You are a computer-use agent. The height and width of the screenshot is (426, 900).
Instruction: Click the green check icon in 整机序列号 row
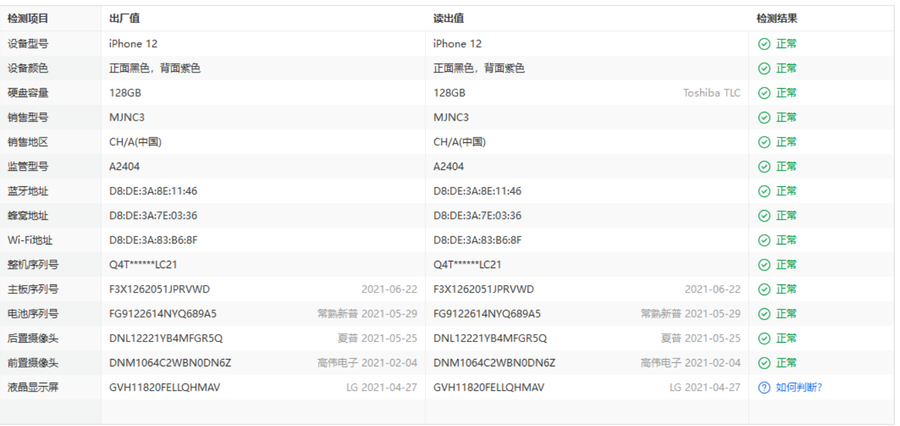click(x=764, y=265)
